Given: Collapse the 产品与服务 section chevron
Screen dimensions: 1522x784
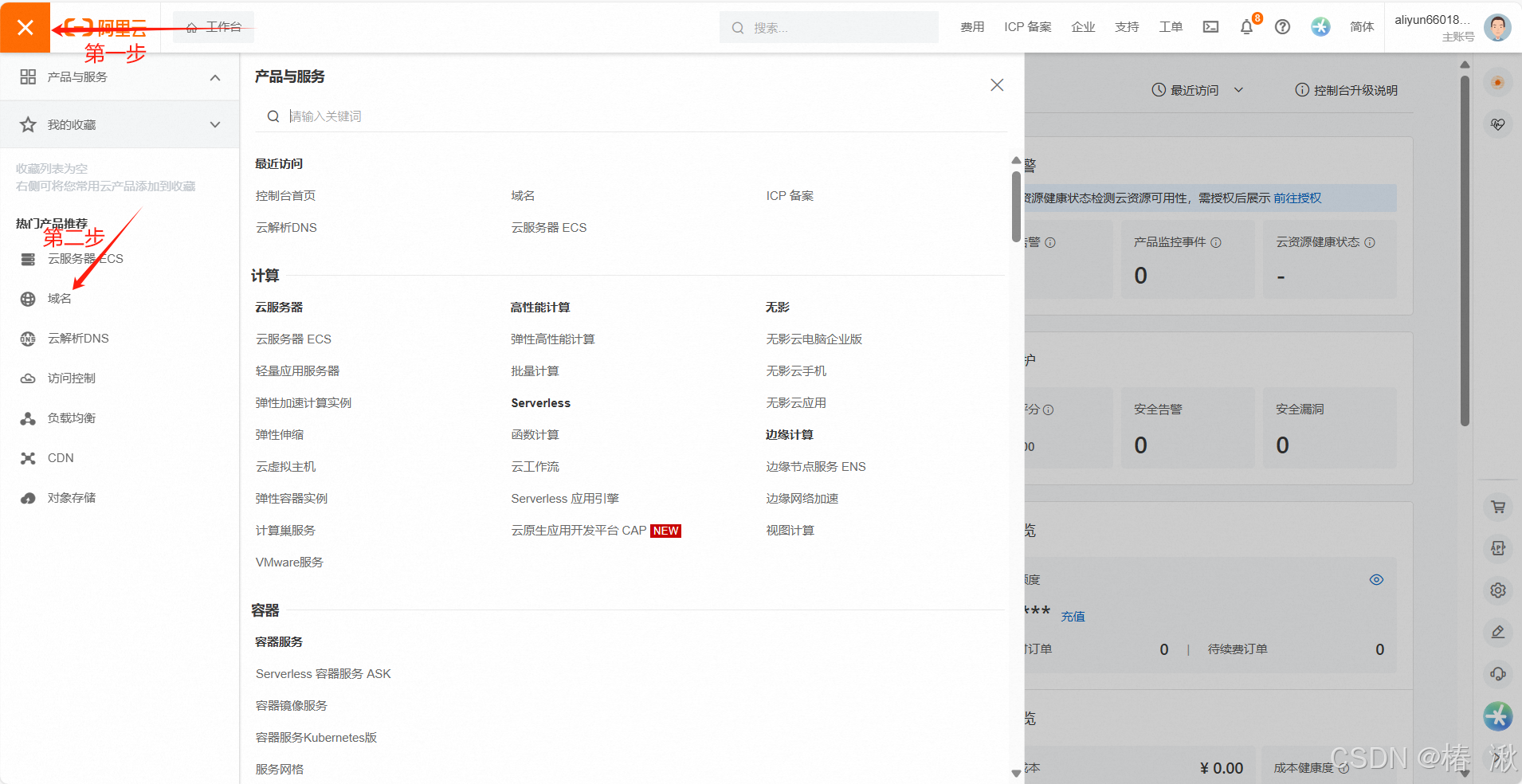Looking at the screenshot, I should [x=215, y=77].
